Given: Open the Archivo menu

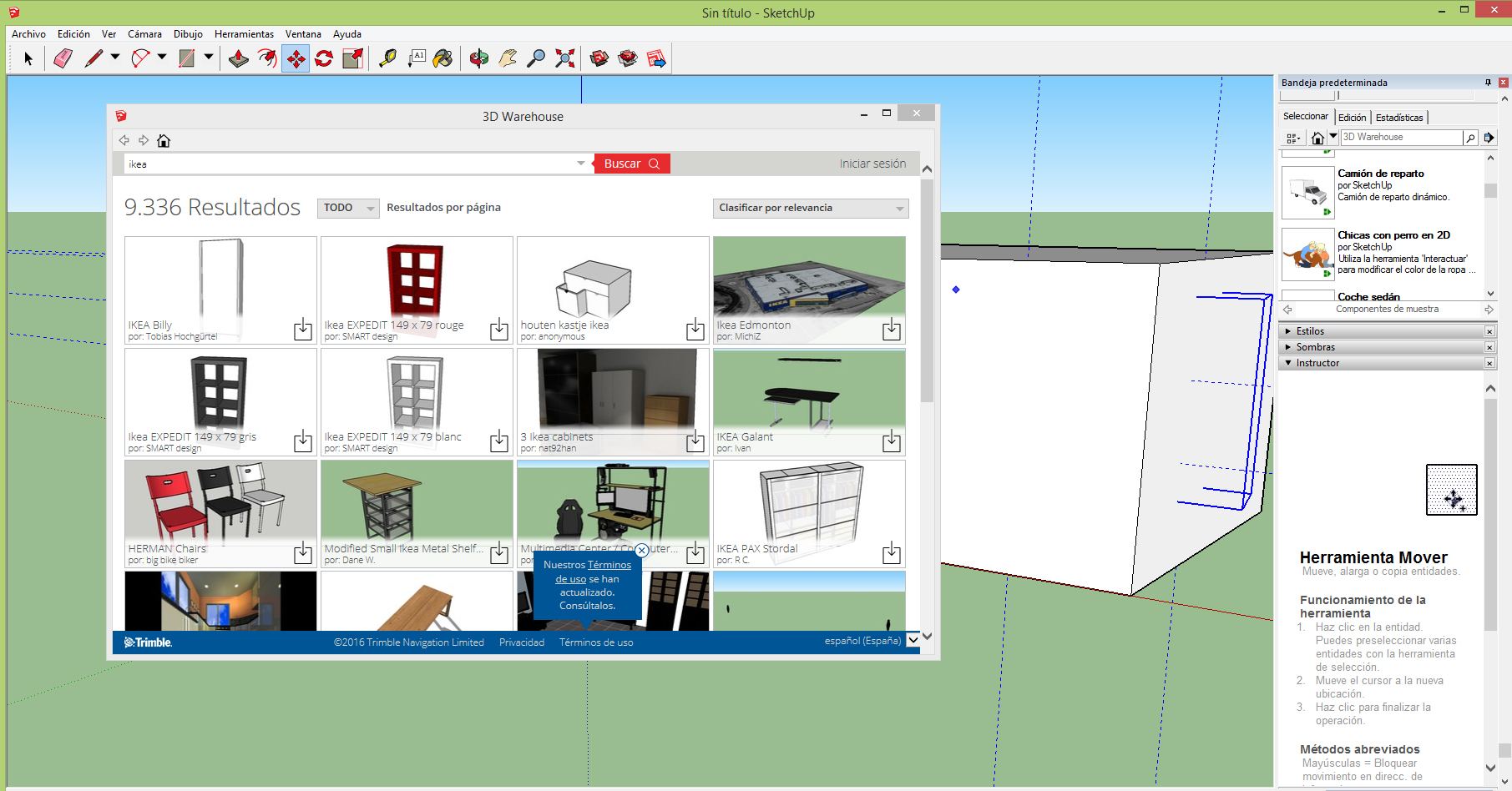Looking at the screenshot, I should 28,34.
